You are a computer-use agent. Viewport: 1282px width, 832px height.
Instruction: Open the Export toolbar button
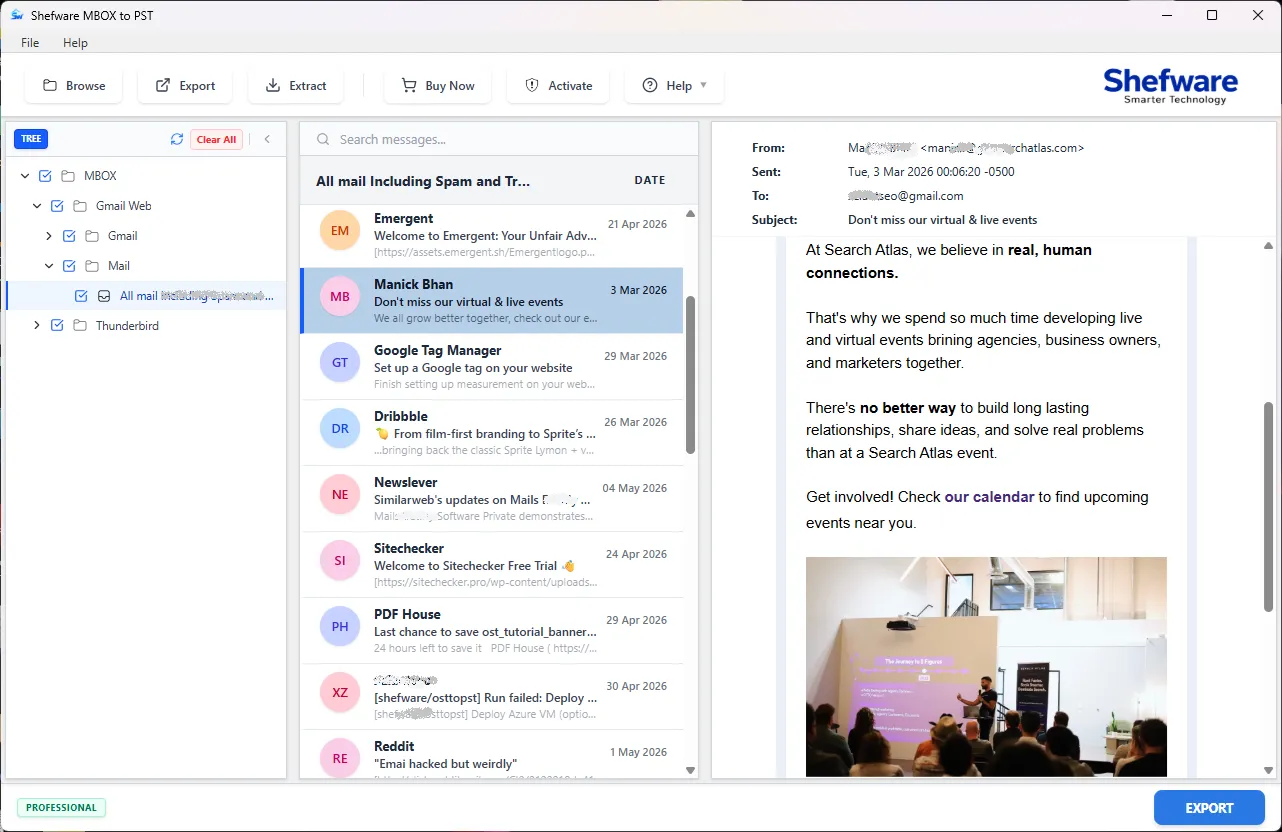click(x=185, y=86)
